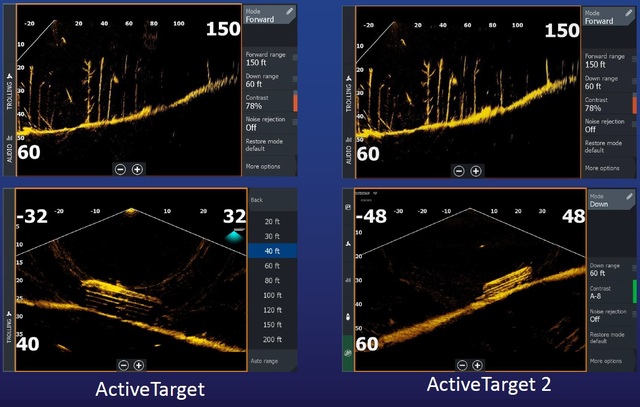Open Mode Forward selector on ActiveTarget screen
The image size is (640, 407).
(x=269, y=15)
